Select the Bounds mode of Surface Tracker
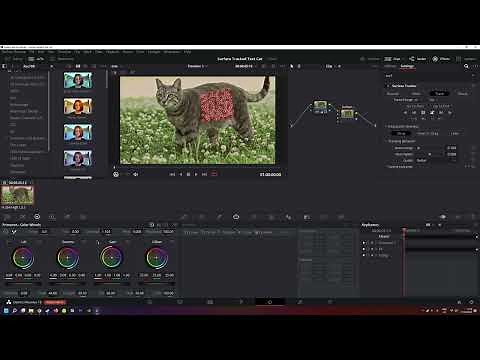 point(393,94)
